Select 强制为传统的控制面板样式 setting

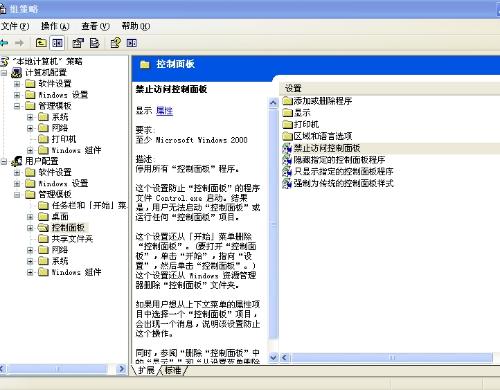coord(343,183)
